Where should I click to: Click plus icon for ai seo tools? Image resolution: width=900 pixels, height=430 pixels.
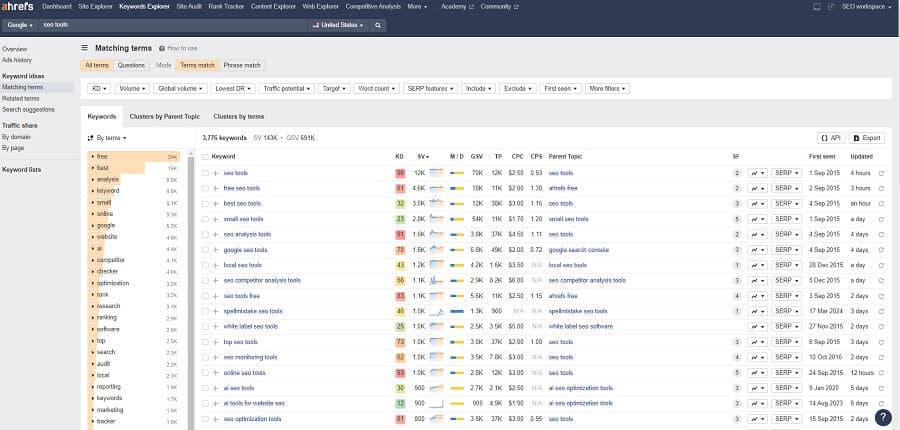[215, 388]
